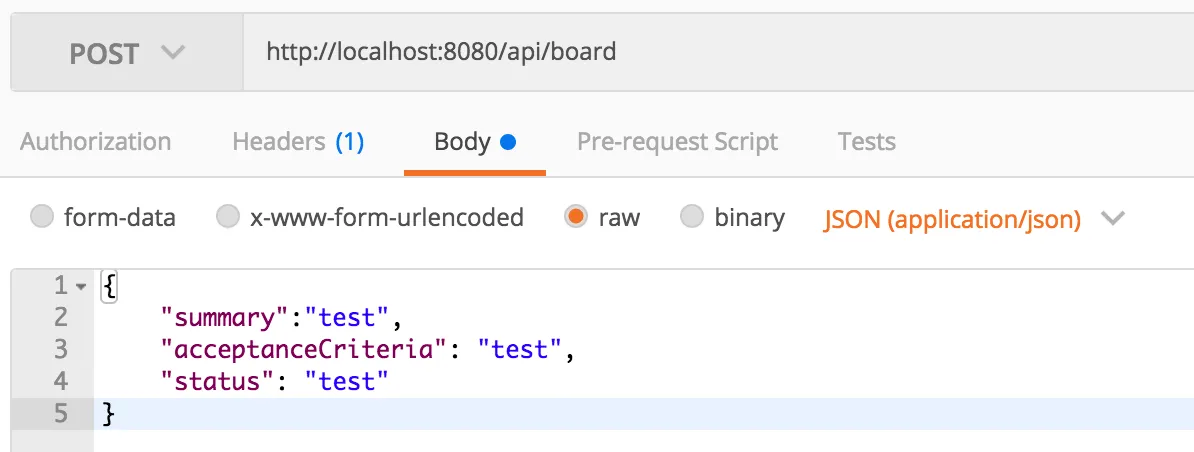Select the raw body radio button
Viewport: 1194px width, 452px height.
click(x=576, y=217)
